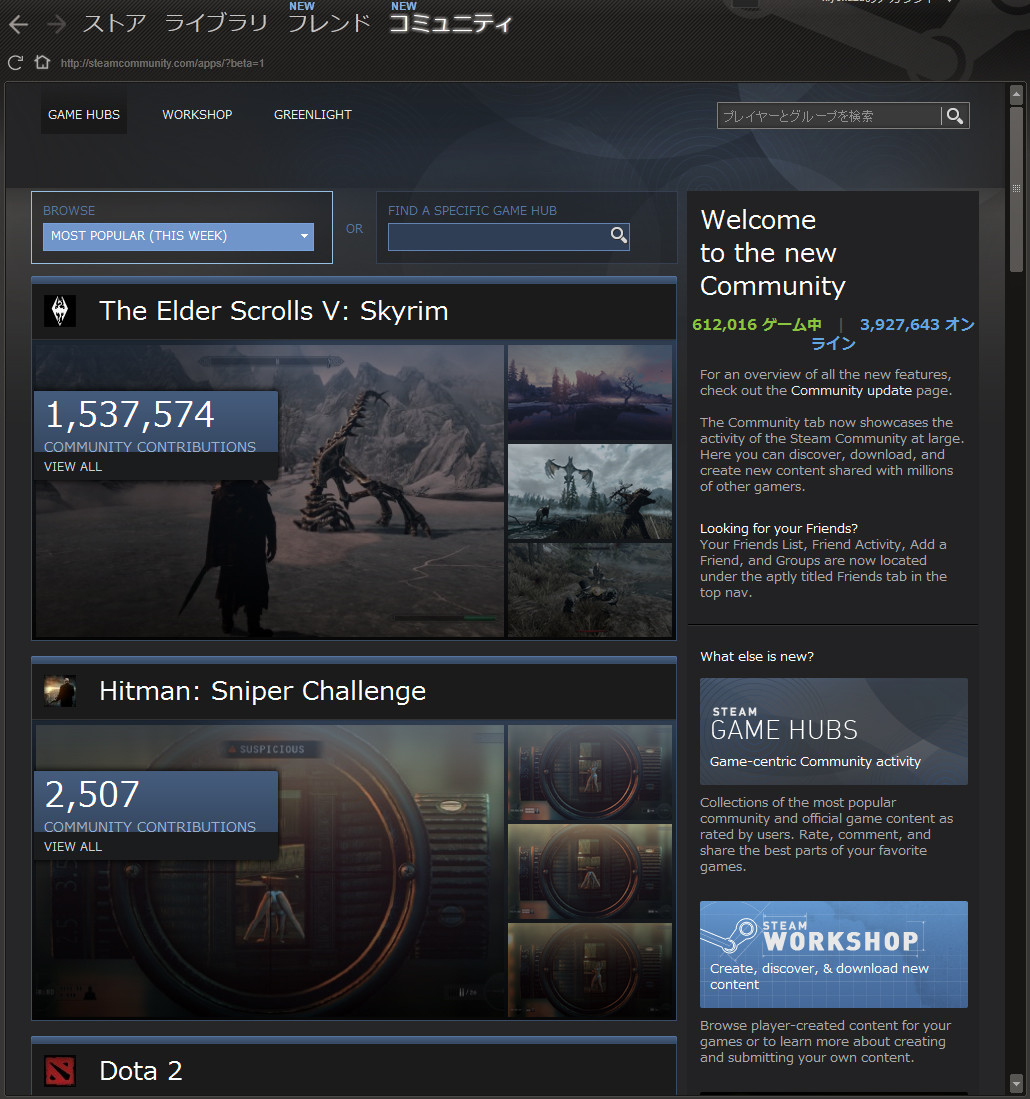
Task: Click VIEW ALL under Hitman contributions
Action: pos(73,847)
